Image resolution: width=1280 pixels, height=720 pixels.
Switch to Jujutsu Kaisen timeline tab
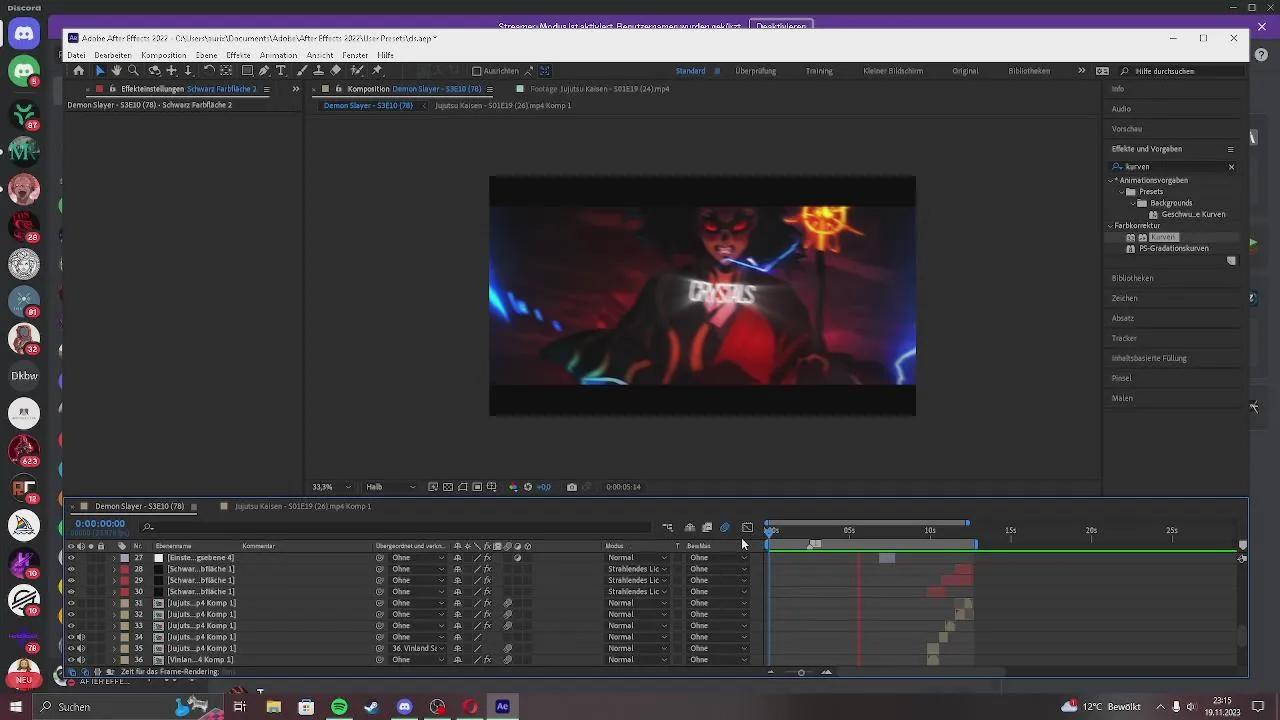[303, 506]
